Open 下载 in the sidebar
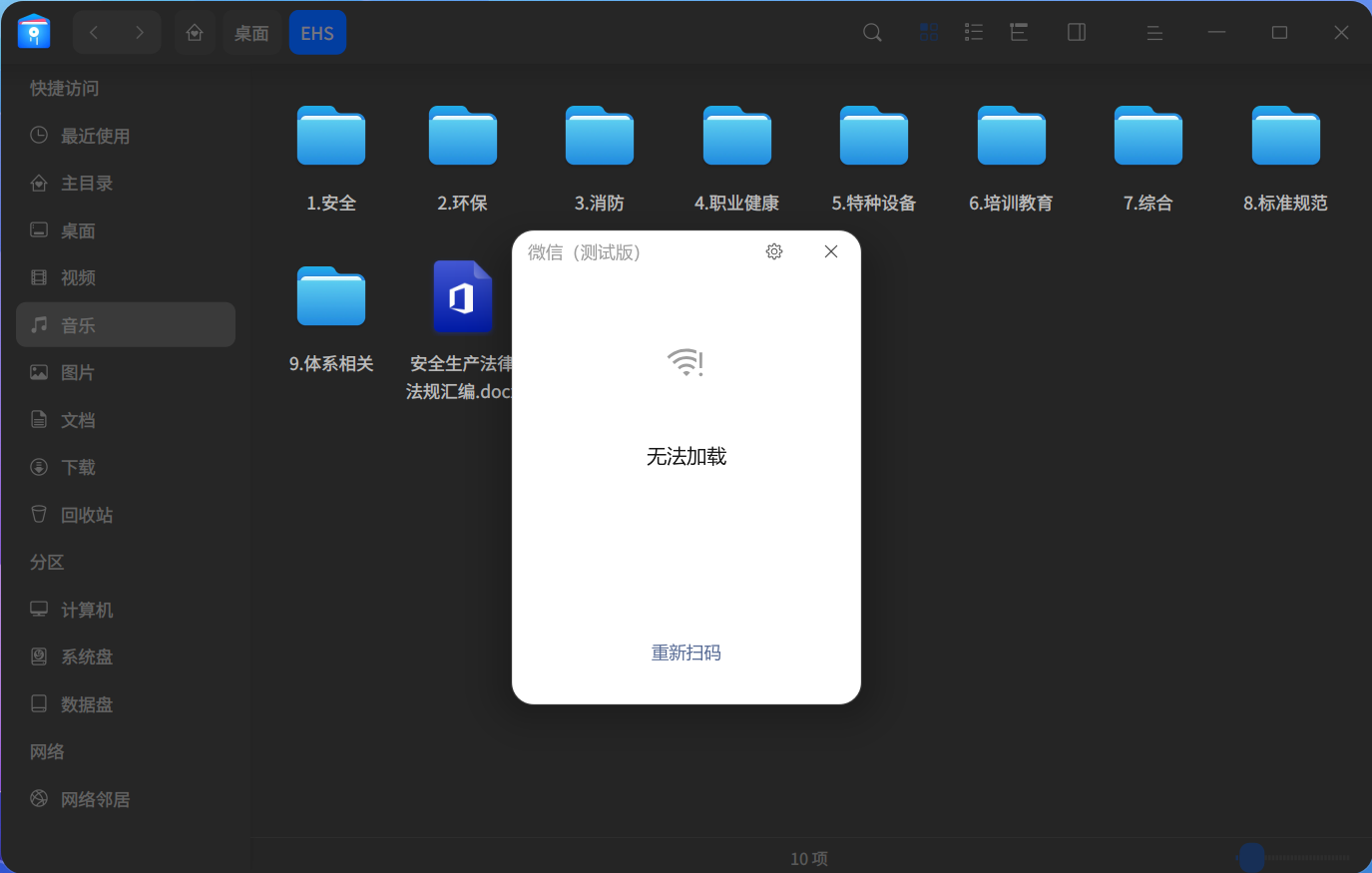 (x=126, y=467)
